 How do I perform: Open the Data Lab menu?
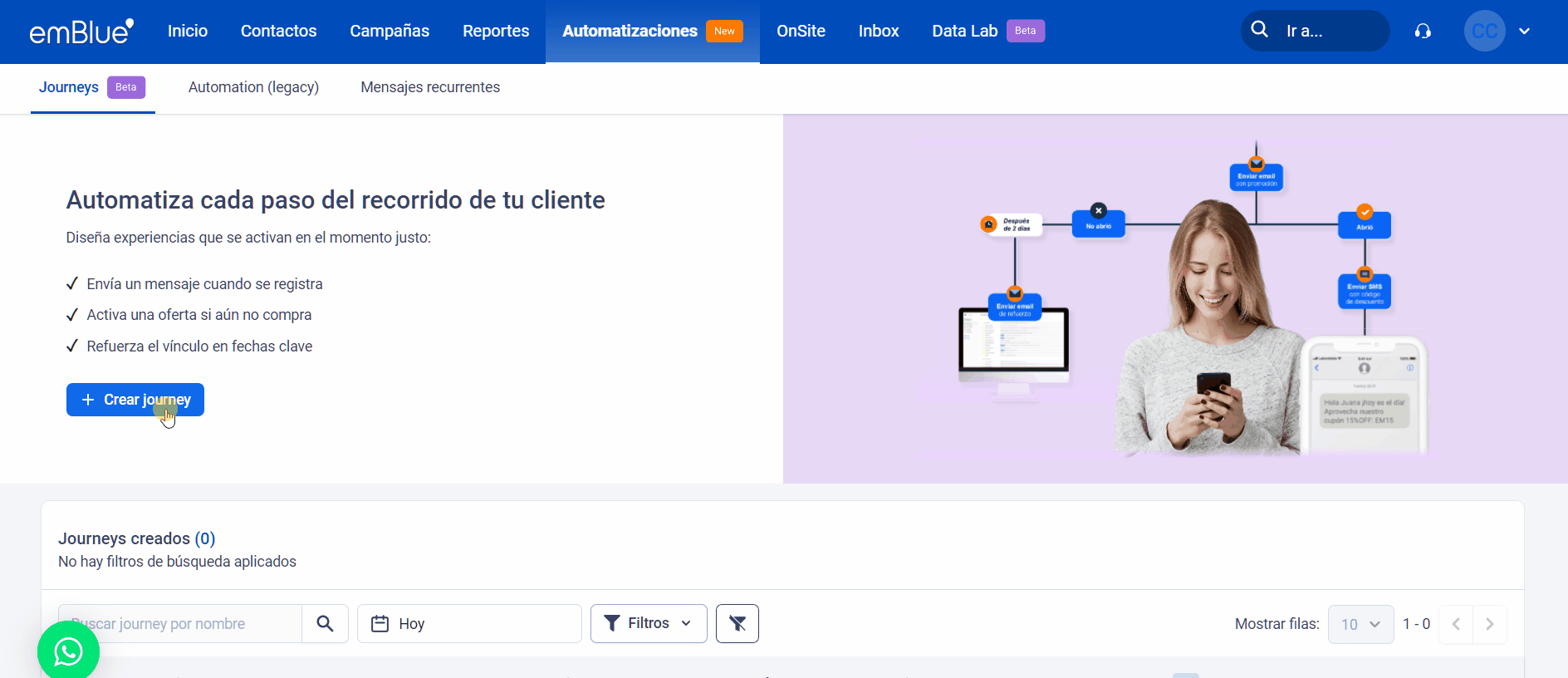tap(964, 32)
